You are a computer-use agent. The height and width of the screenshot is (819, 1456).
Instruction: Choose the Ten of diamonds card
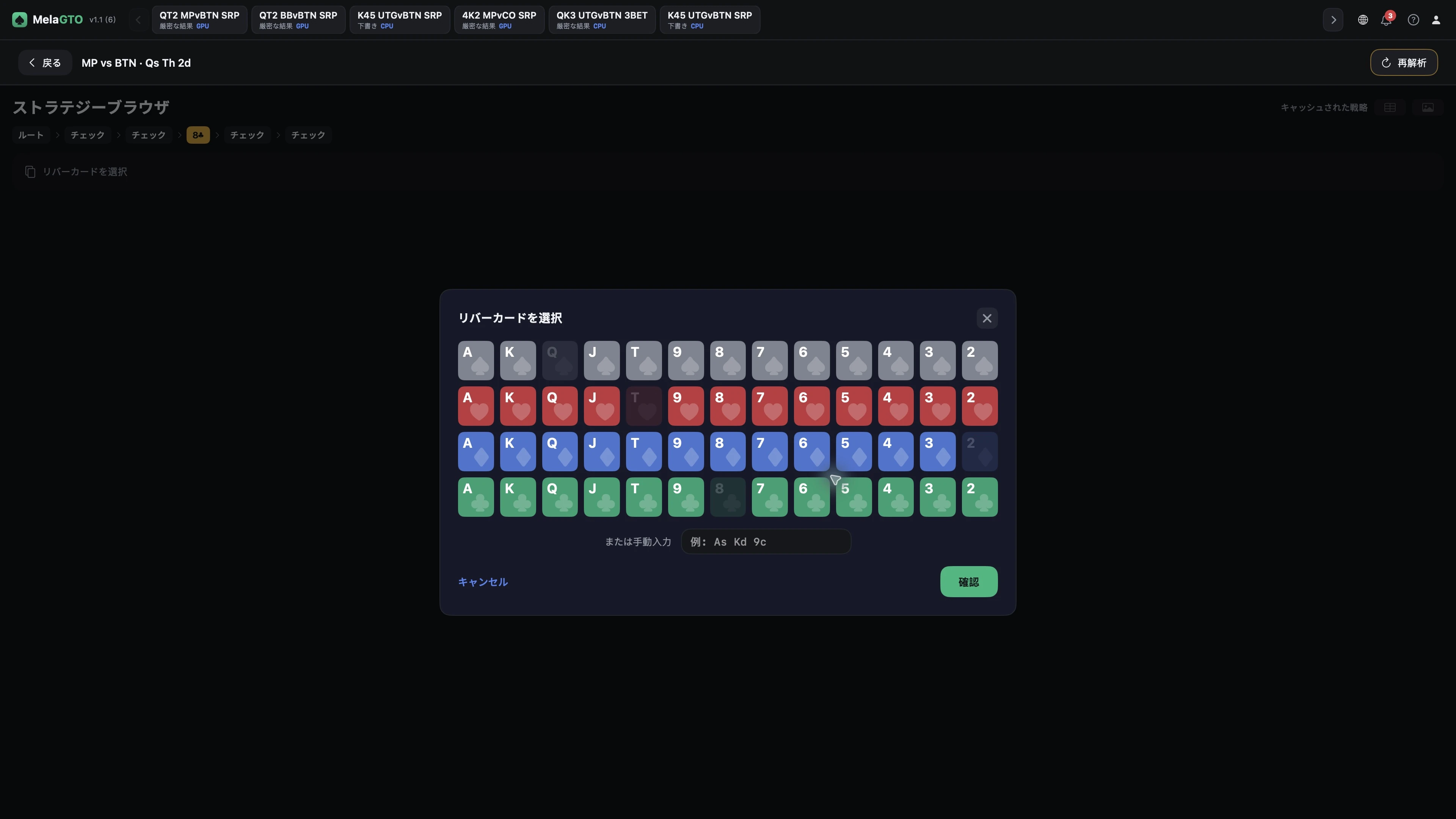[644, 452]
